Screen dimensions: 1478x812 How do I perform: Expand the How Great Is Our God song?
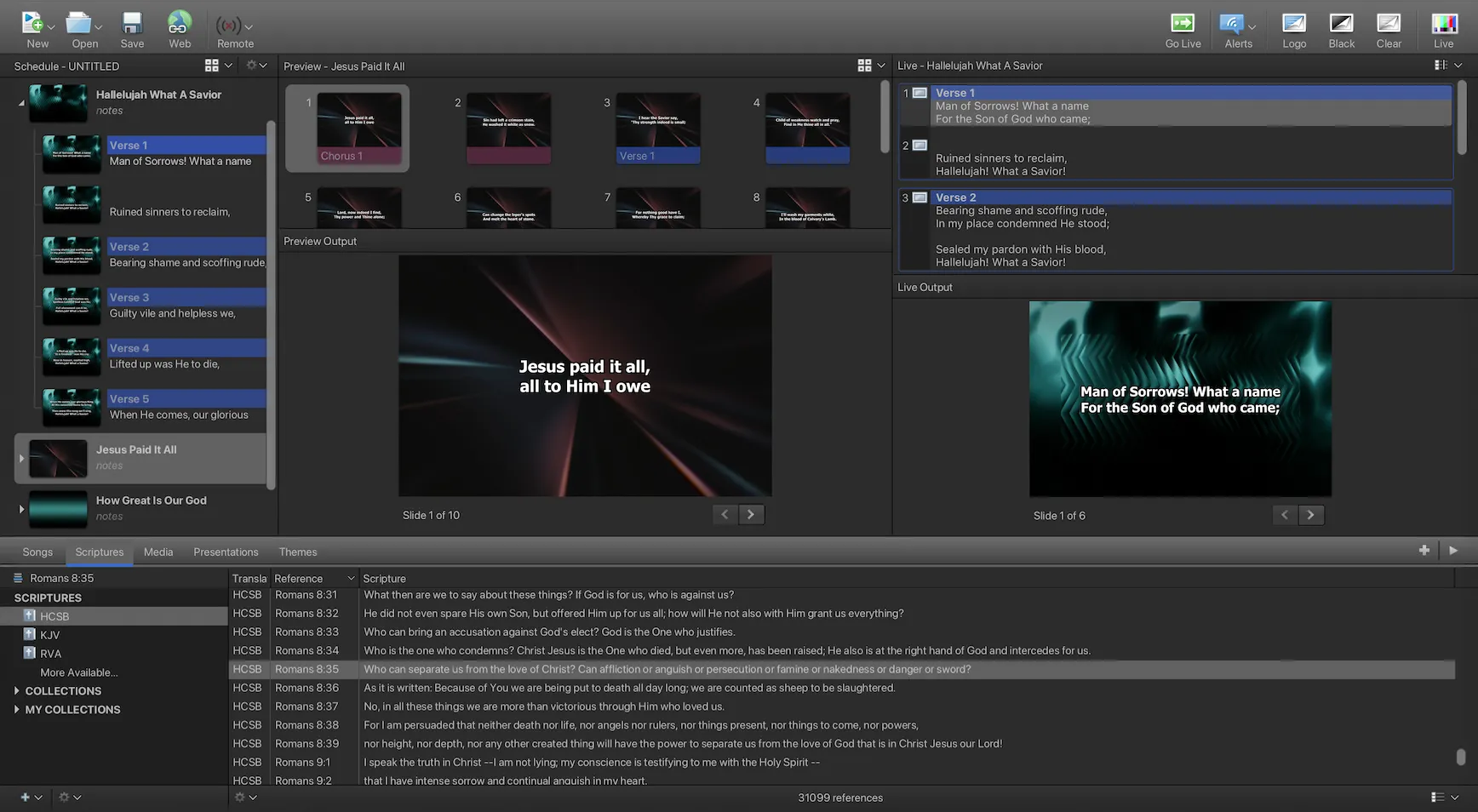[21, 507]
